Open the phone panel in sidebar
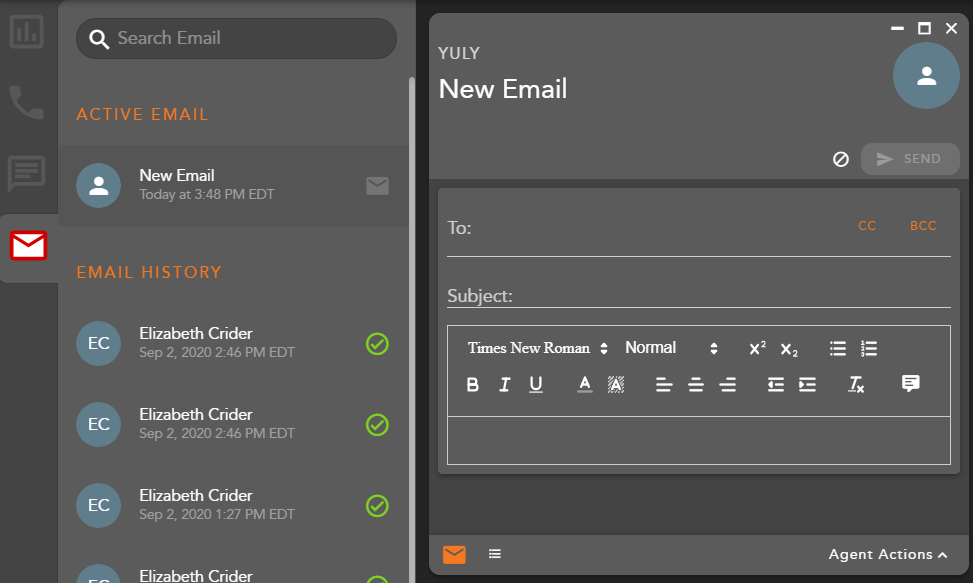Viewport: 973px width, 583px height. 27,102
